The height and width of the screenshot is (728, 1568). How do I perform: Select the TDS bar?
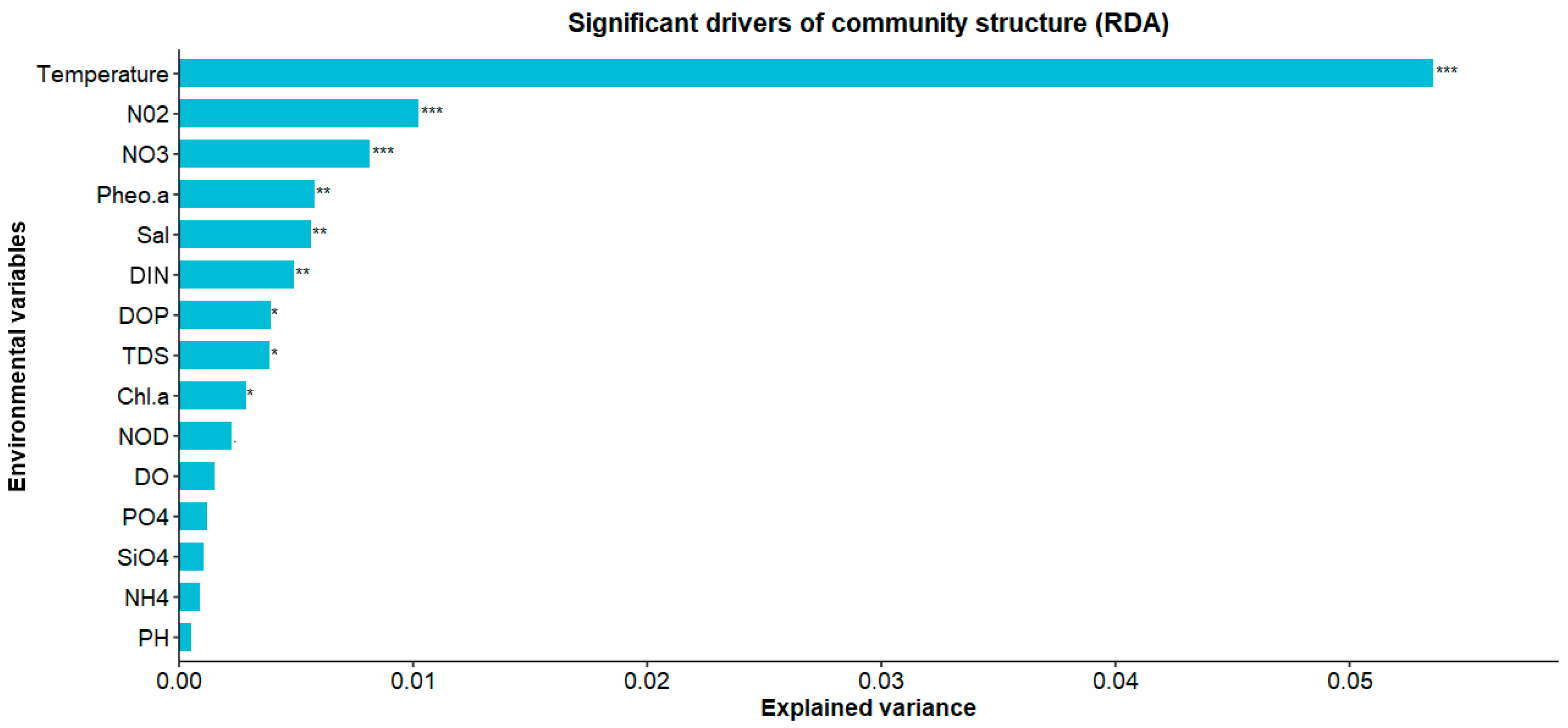[224, 355]
